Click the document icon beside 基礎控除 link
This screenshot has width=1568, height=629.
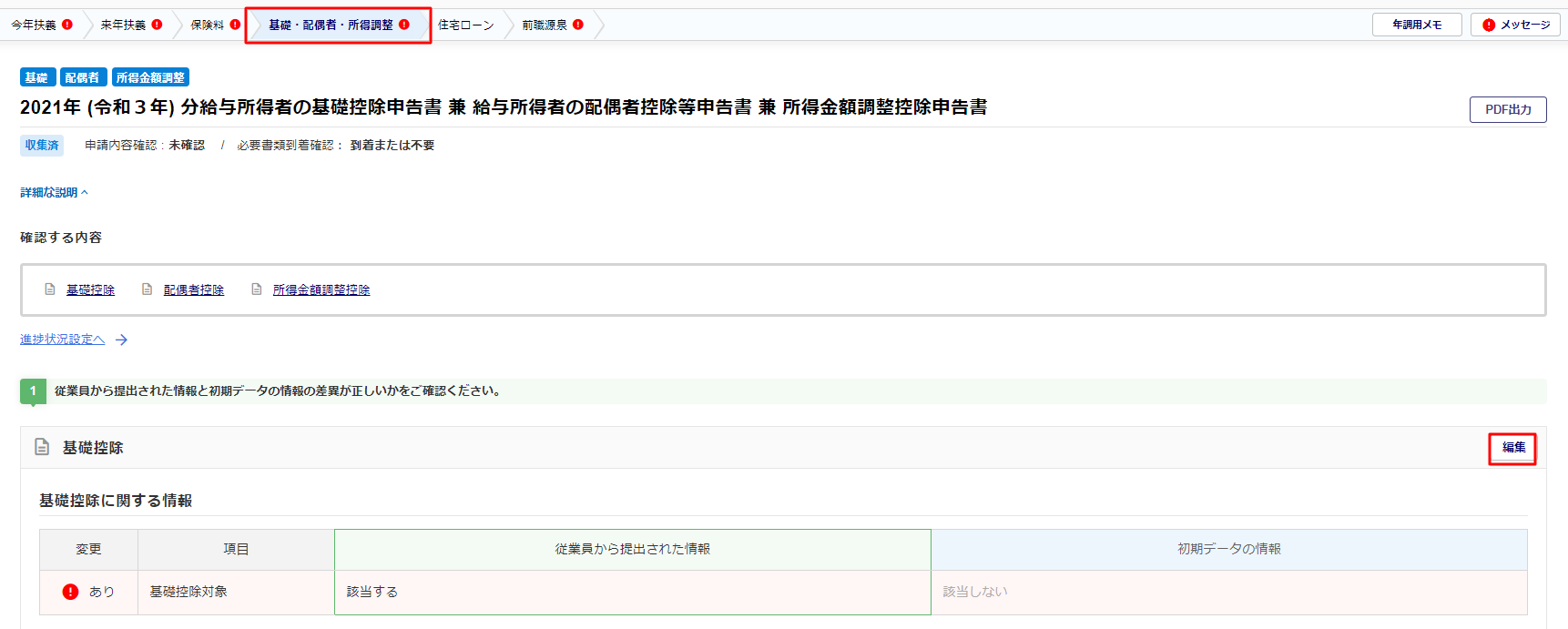(x=50, y=289)
